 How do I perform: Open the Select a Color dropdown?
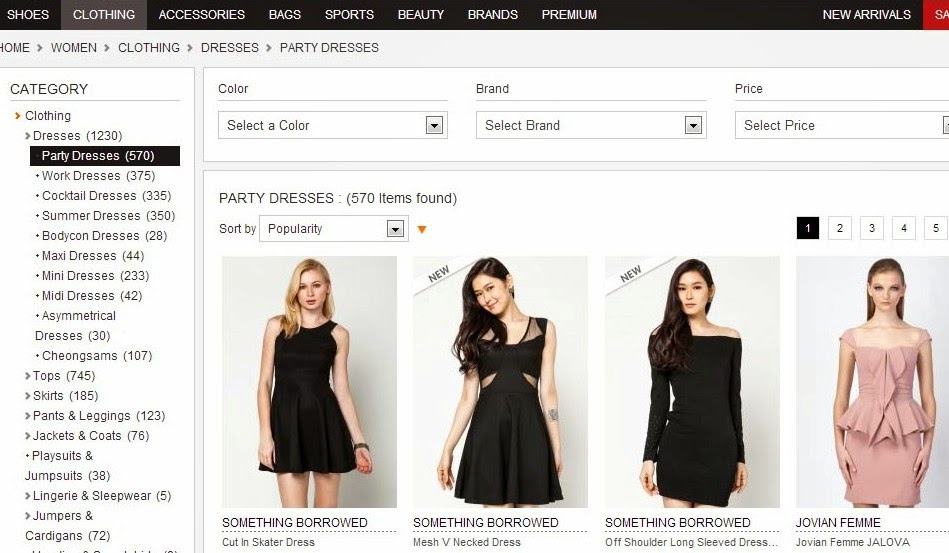(x=332, y=125)
